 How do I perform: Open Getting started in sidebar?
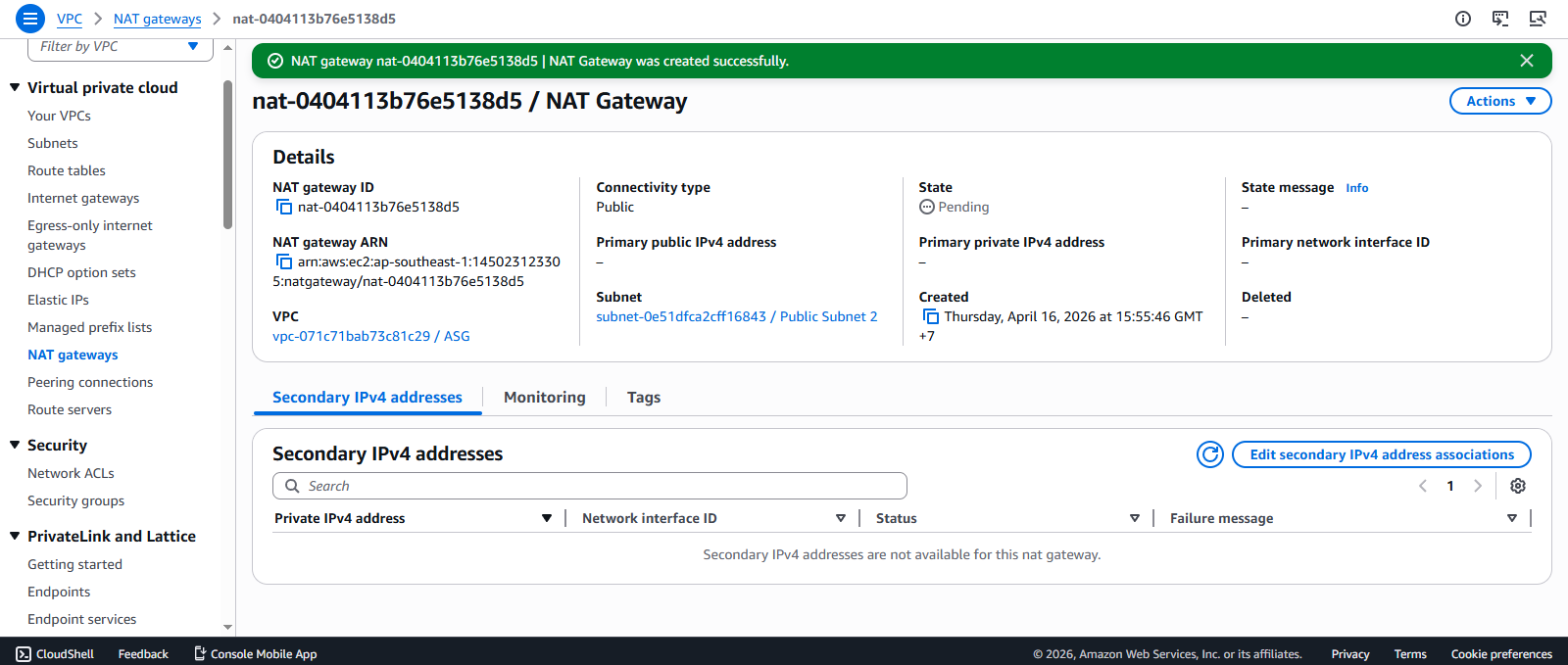click(74, 564)
